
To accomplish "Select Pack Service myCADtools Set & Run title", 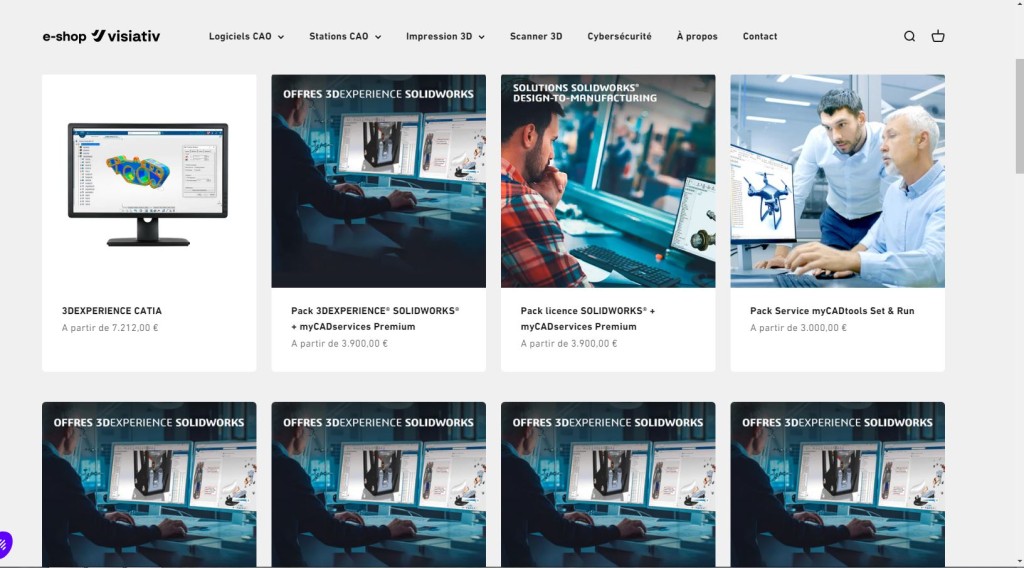I will (832, 311).
